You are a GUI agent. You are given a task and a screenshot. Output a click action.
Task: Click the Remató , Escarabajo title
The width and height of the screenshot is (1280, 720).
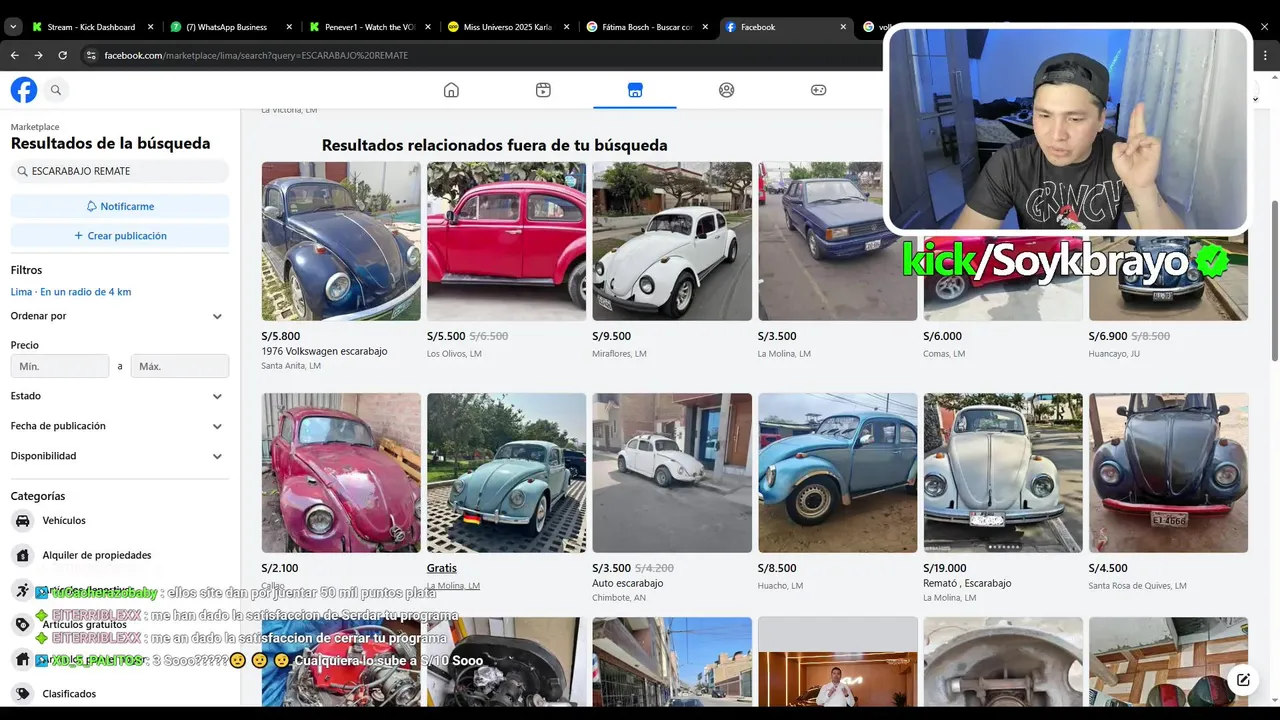pyautogui.click(x=968, y=583)
